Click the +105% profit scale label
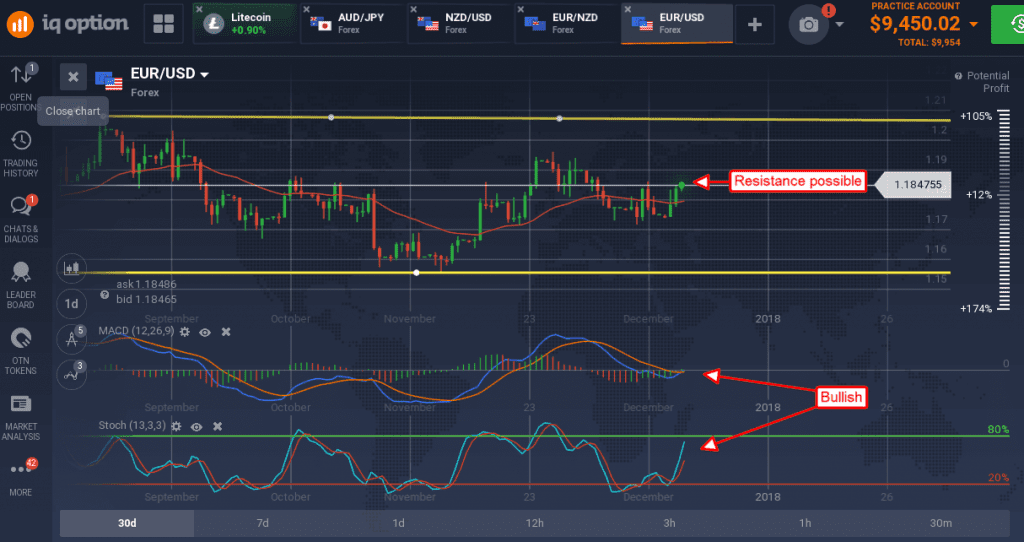Image resolution: width=1024 pixels, height=542 pixels. tap(976, 116)
